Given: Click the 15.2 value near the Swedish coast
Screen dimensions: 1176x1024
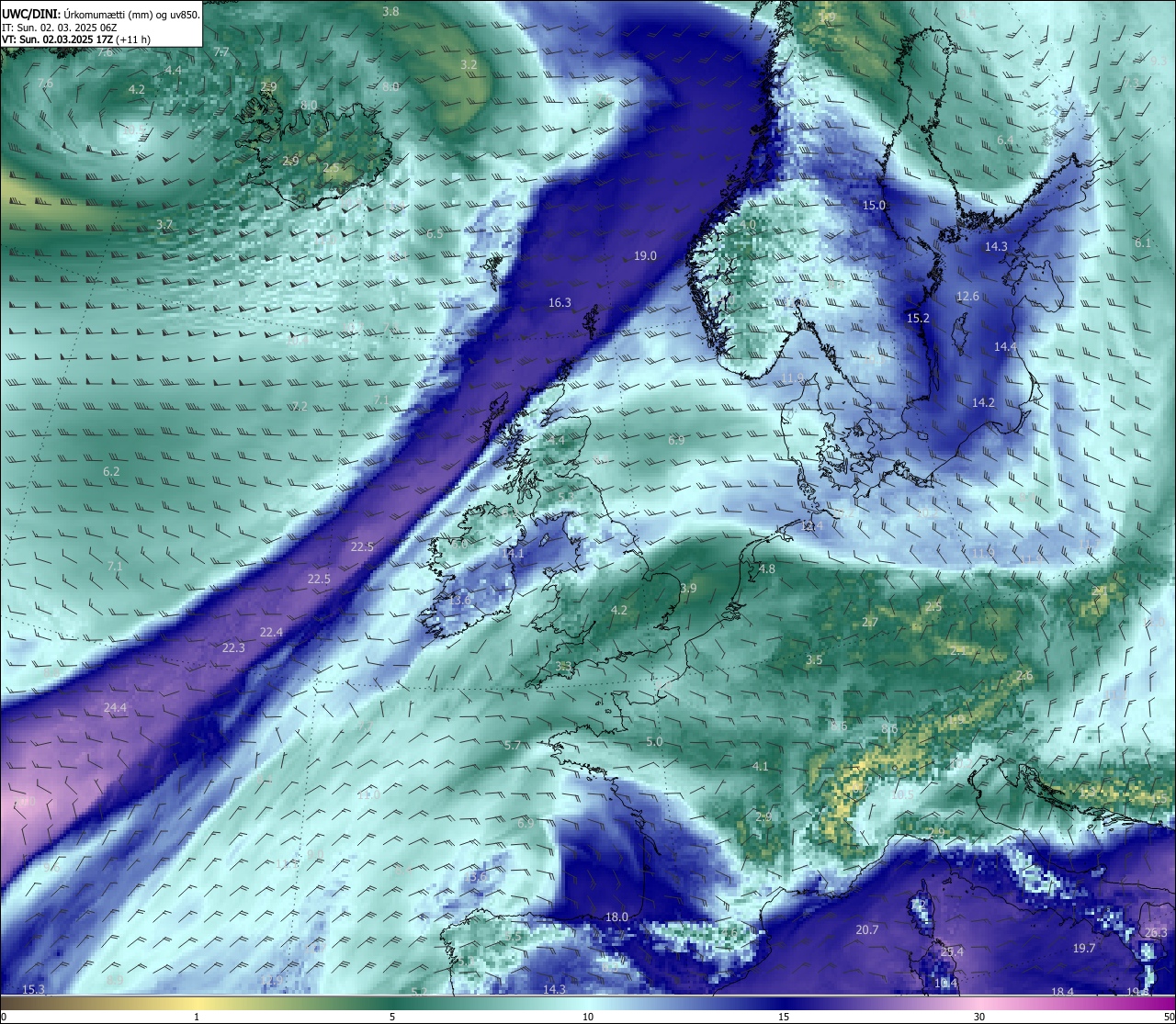Looking at the screenshot, I should tap(919, 319).
